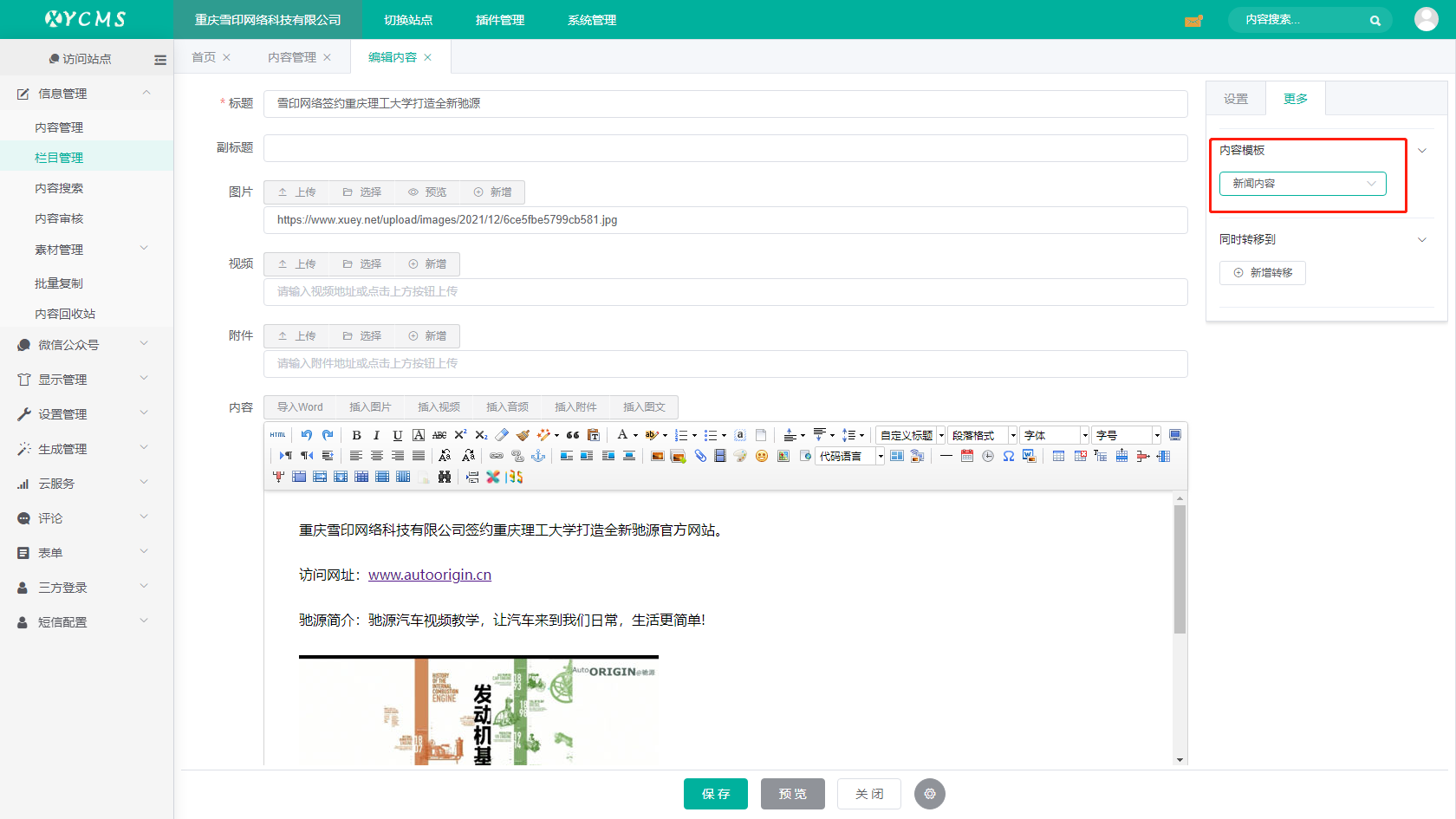
Task: Insert an anchor with the anchor icon
Action: point(538,456)
